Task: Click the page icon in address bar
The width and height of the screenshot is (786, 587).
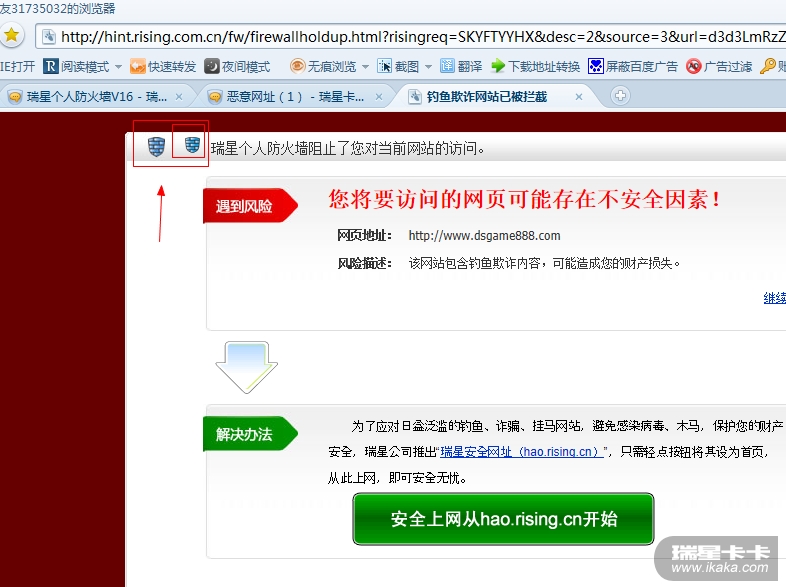Action: click(x=49, y=37)
